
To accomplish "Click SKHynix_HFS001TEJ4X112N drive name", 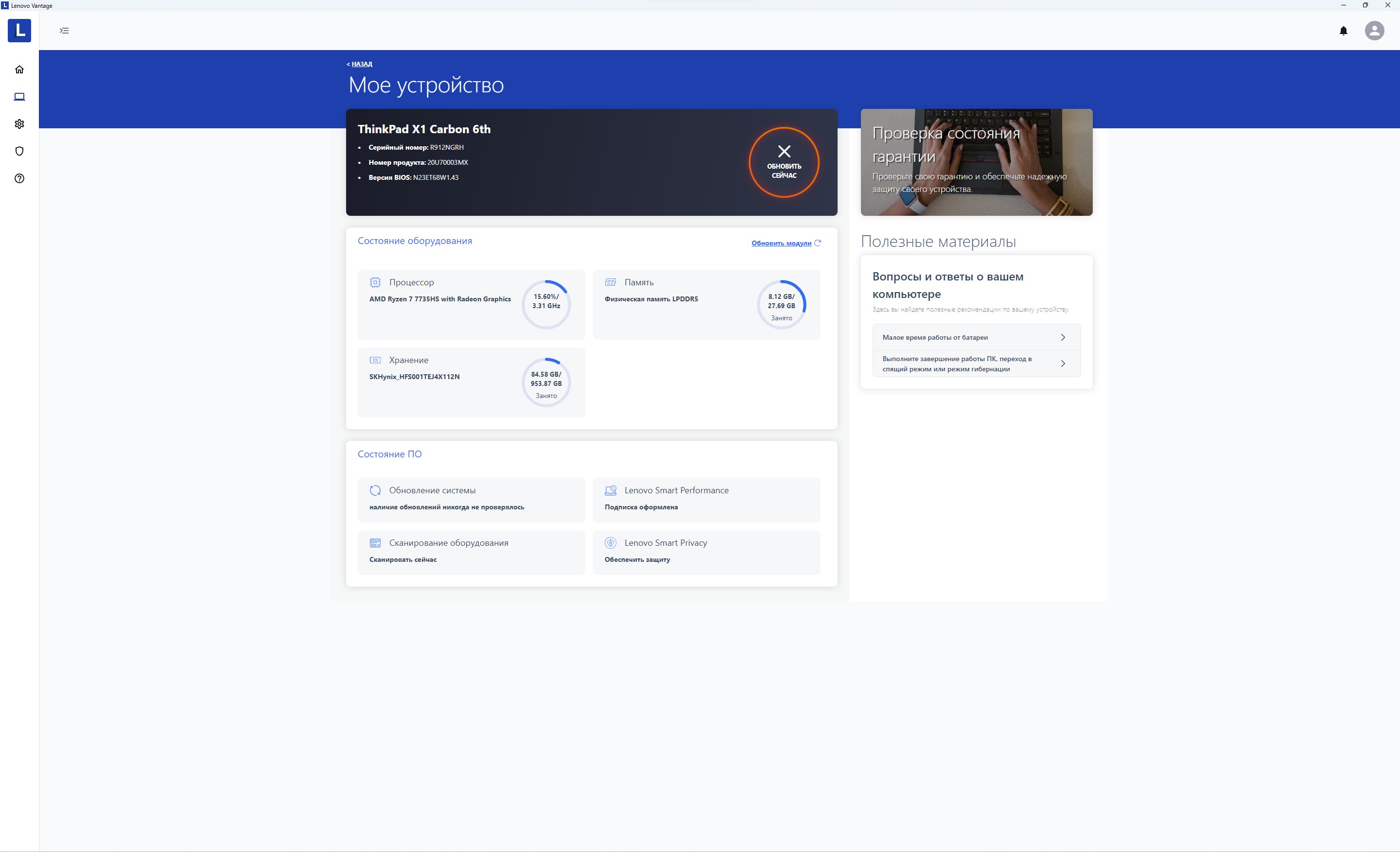I will pyautogui.click(x=414, y=377).
